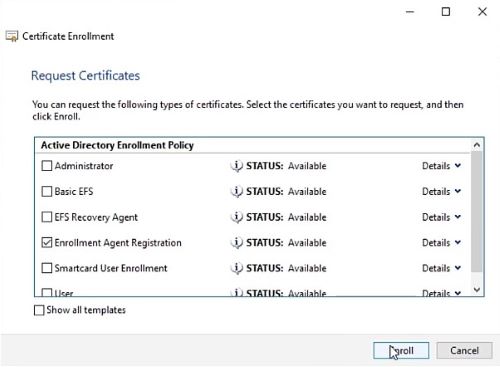Click the Certificate Enrollment title icon

[12, 36]
